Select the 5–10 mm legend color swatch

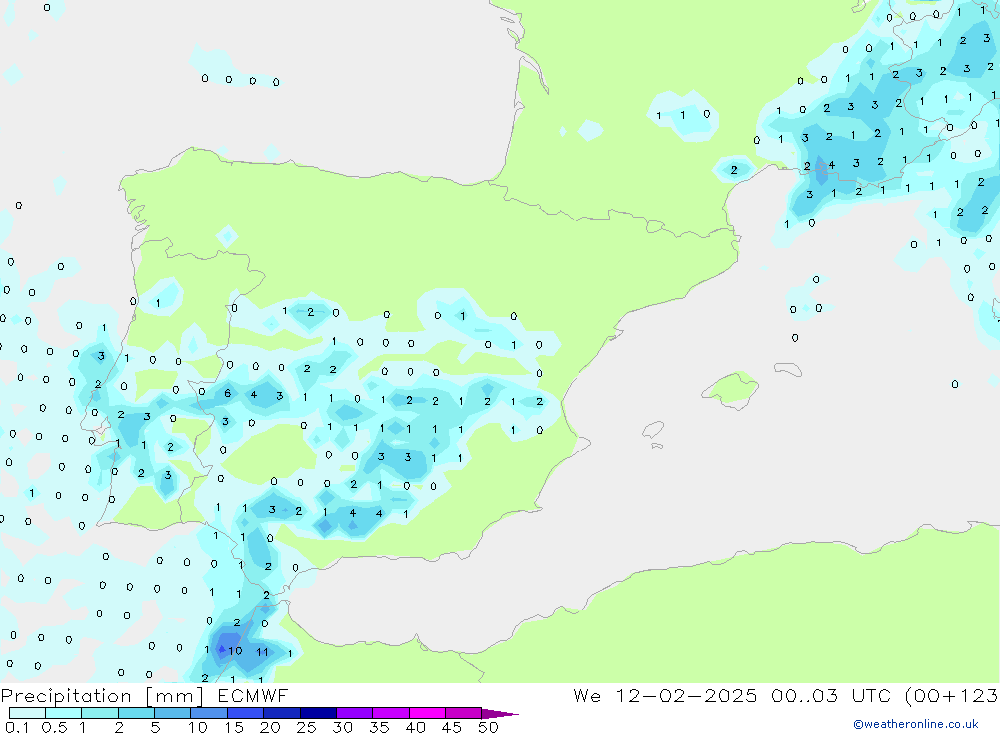pyautogui.click(x=173, y=713)
